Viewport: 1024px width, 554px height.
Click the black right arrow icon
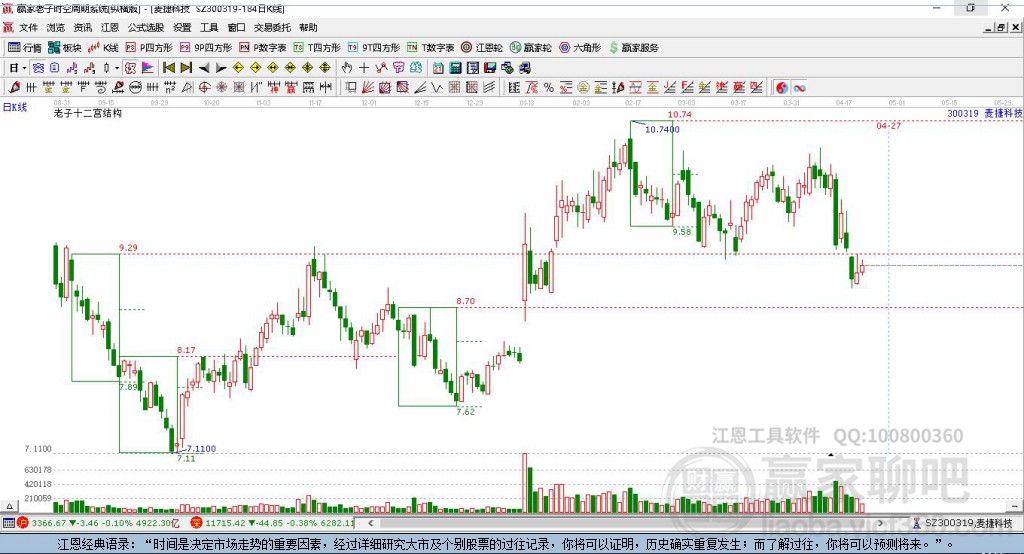pos(221,67)
